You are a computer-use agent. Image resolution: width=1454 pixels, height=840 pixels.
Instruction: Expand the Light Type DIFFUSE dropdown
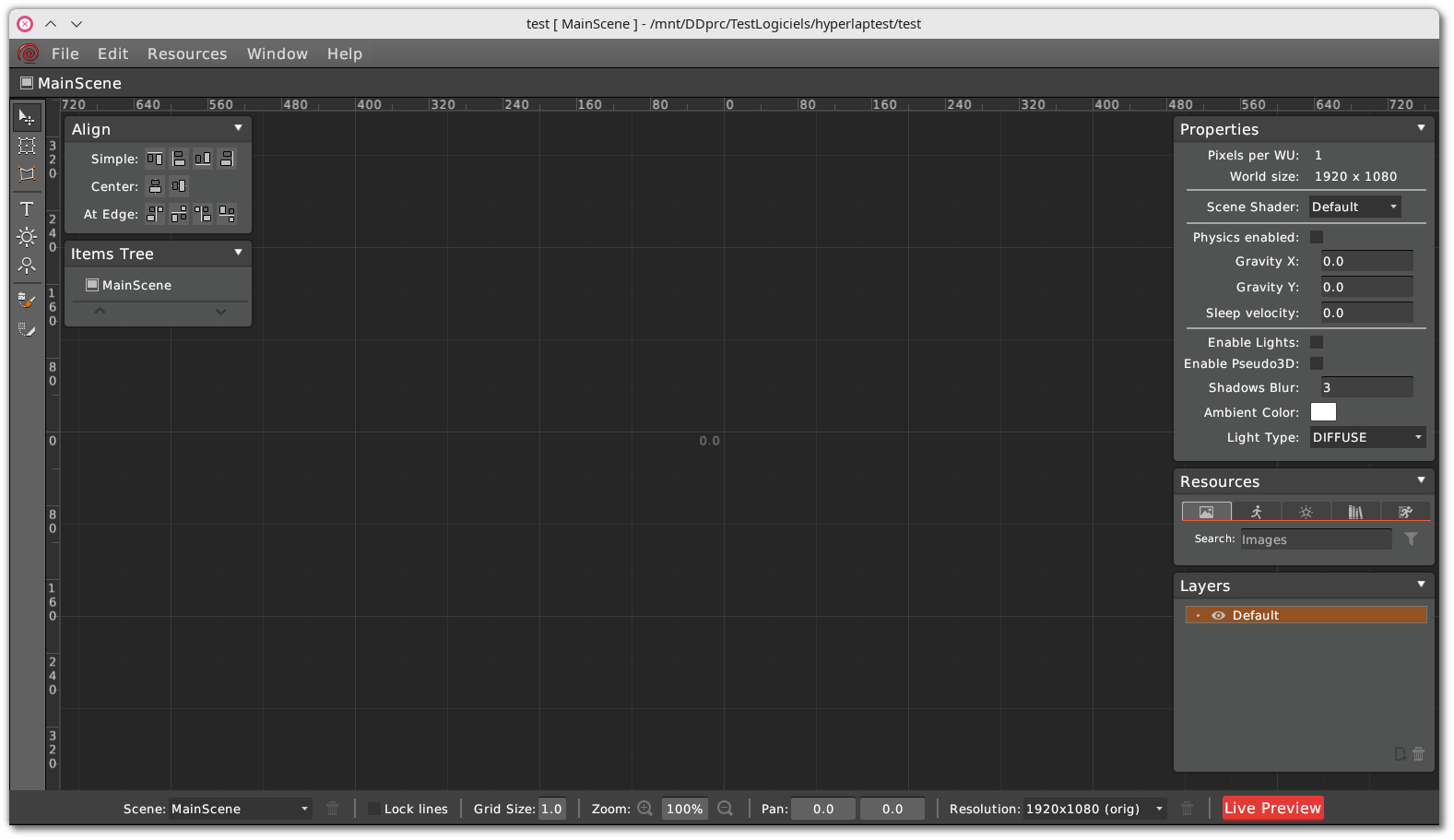(1367, 437)
